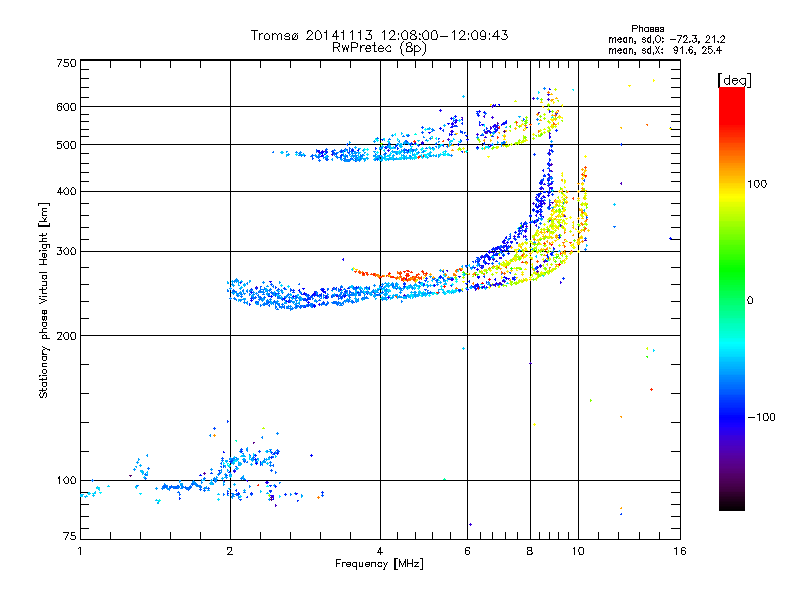Click the colorbar label '0'
Screen dimensions: 800x600
click(750, 301)
